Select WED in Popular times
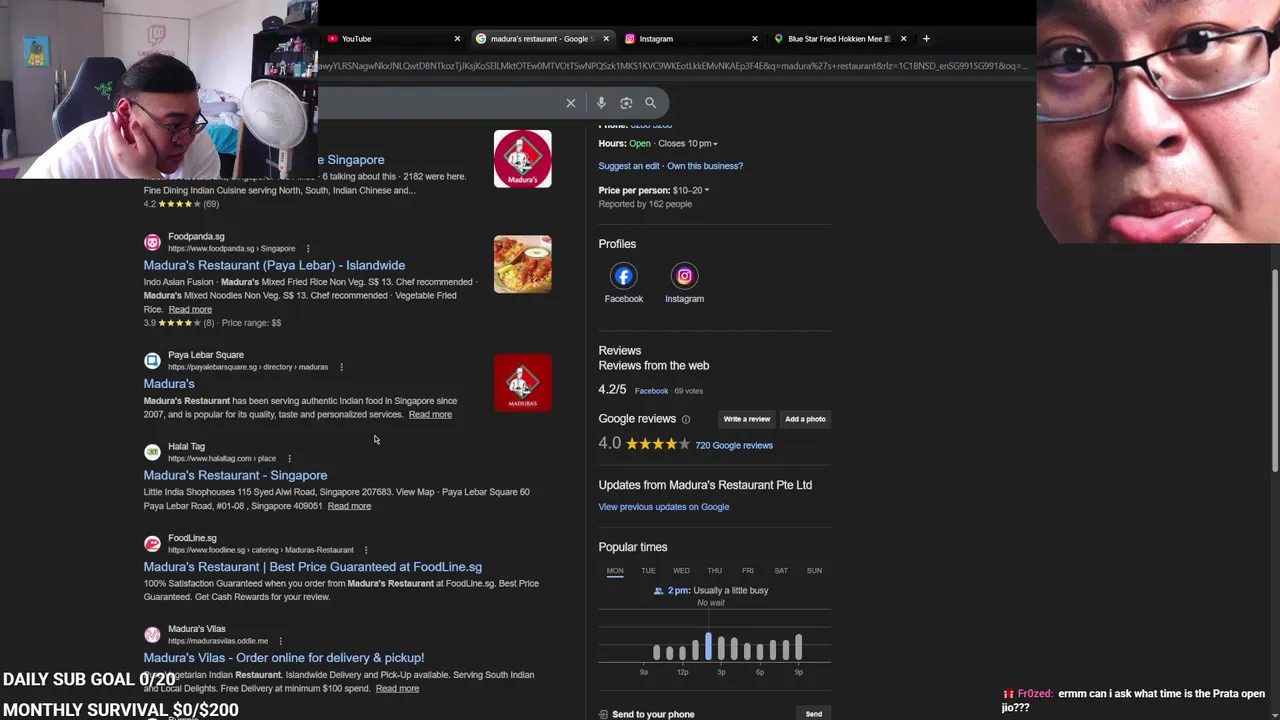Image resolution: width=1280 pixels, height=720 pixels. [x=681, y=570]
